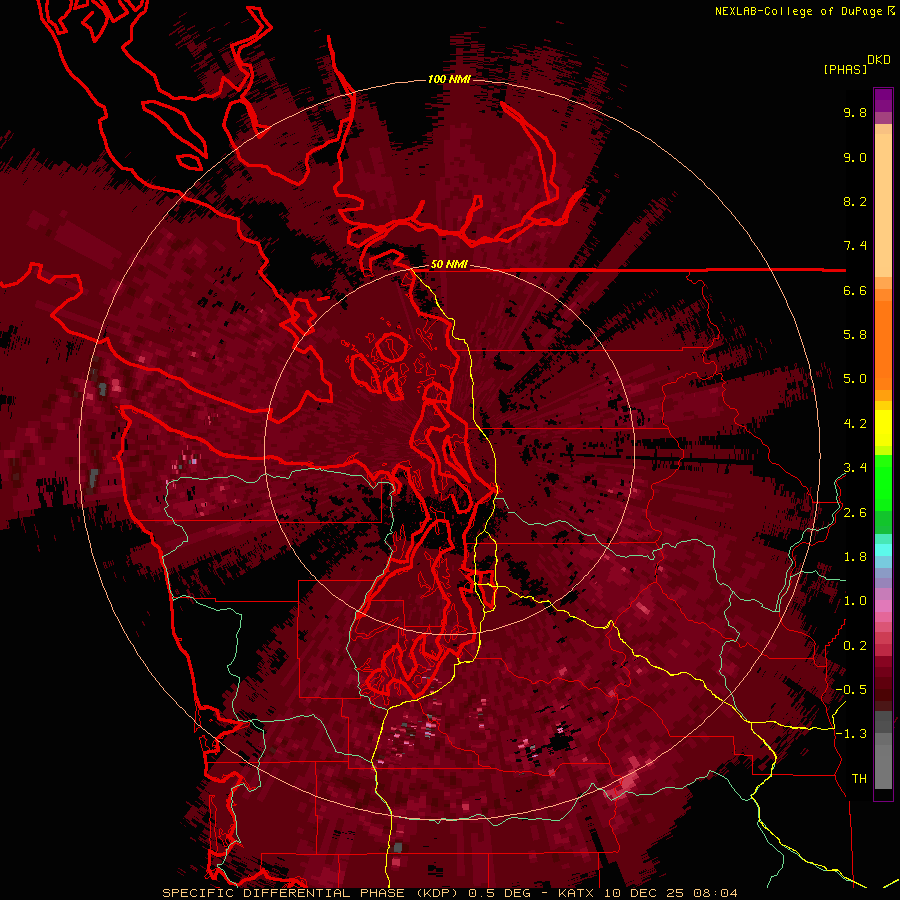The image size is (900, 900).
Task: Click the 50 NMI range ring label
Action: click(x=449, y=265)
